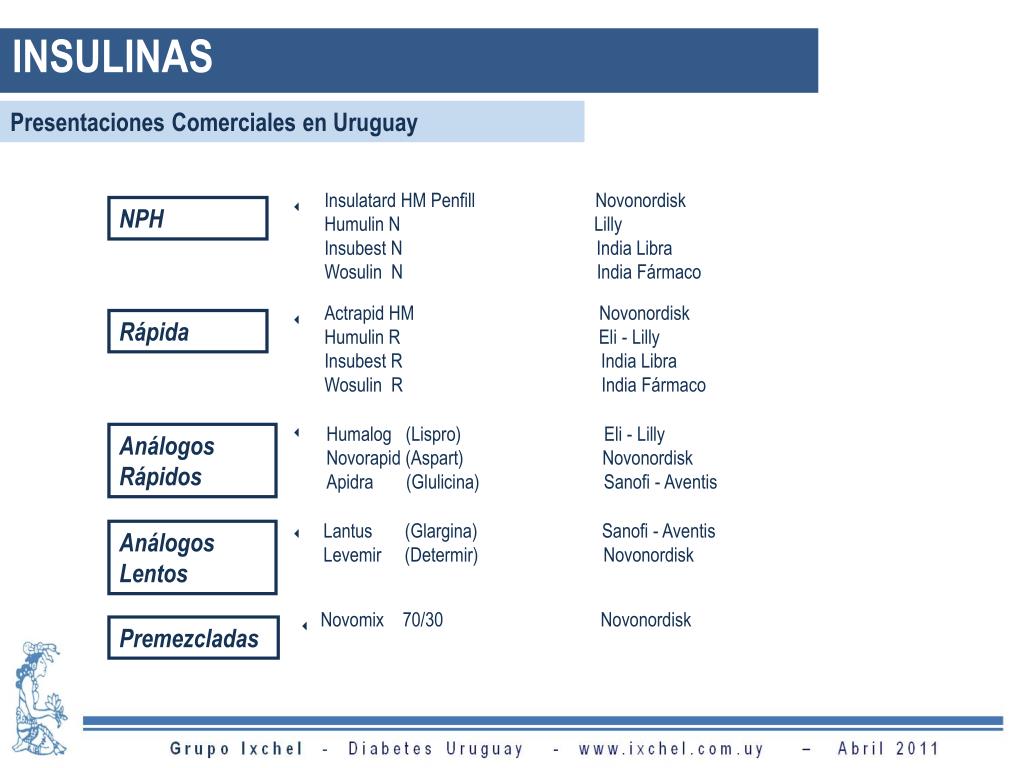
Task: Open the www.ixchel.com.uy link
Action: pyautogui.click(x=671, y=748)
